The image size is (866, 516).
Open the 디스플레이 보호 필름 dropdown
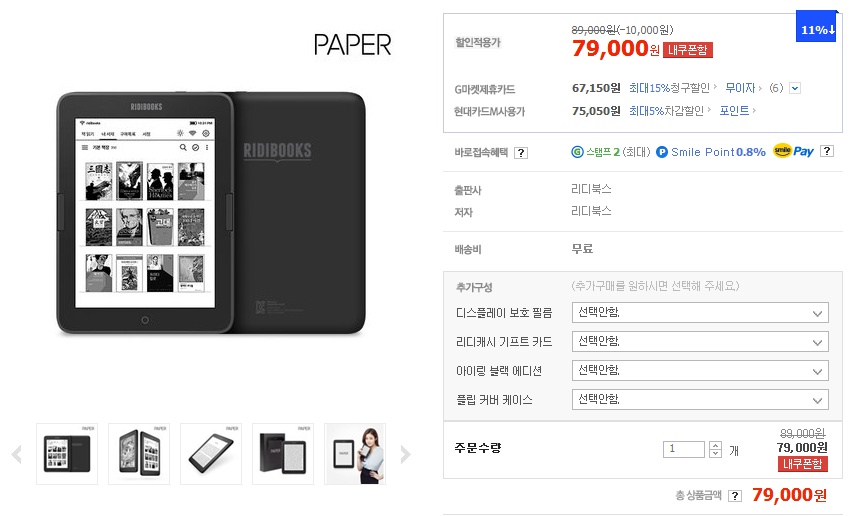pyautogui.click(x=700, y=313)
